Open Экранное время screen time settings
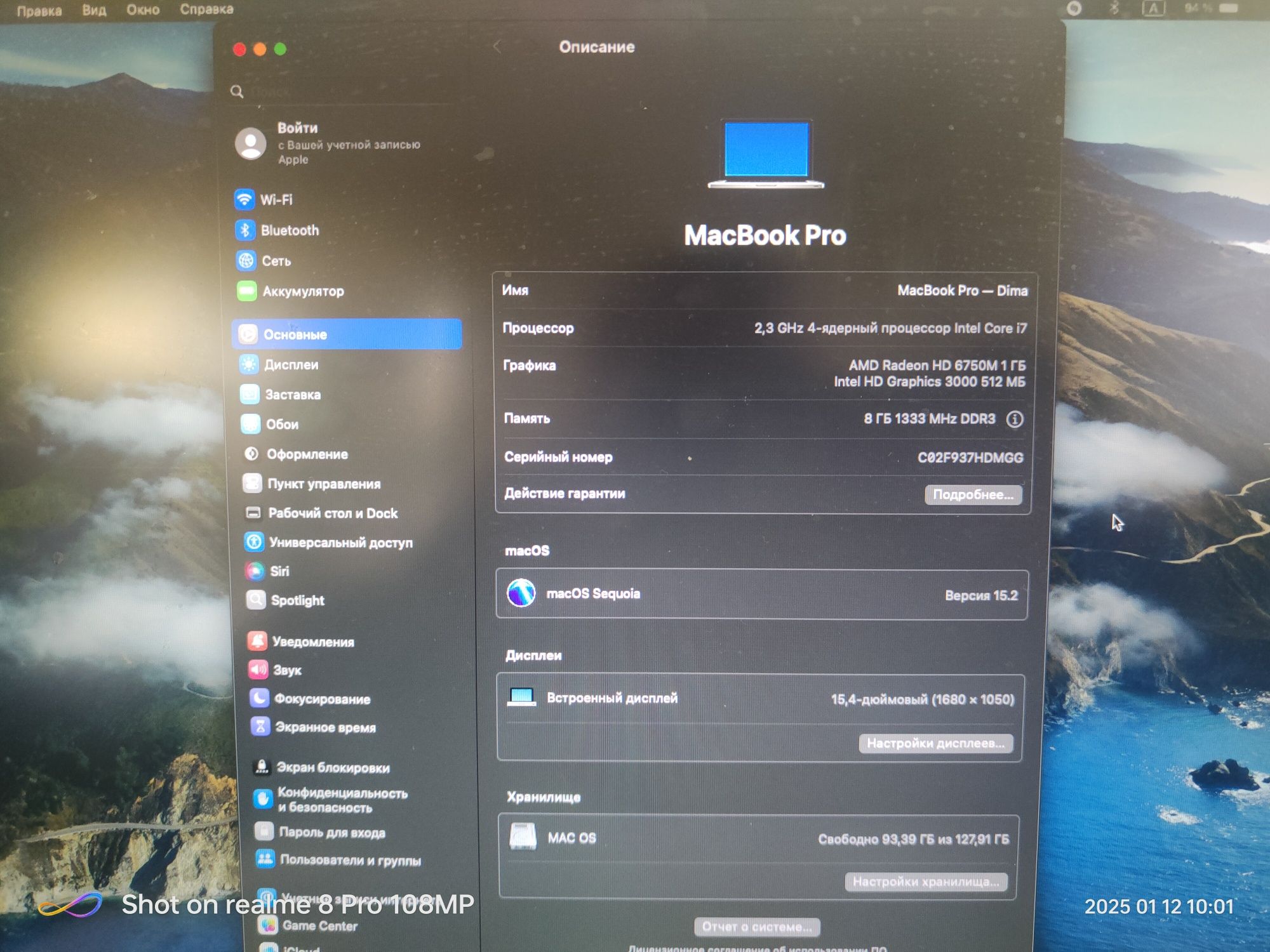This screenshot has width=1270, height=952. coord(313,727)
